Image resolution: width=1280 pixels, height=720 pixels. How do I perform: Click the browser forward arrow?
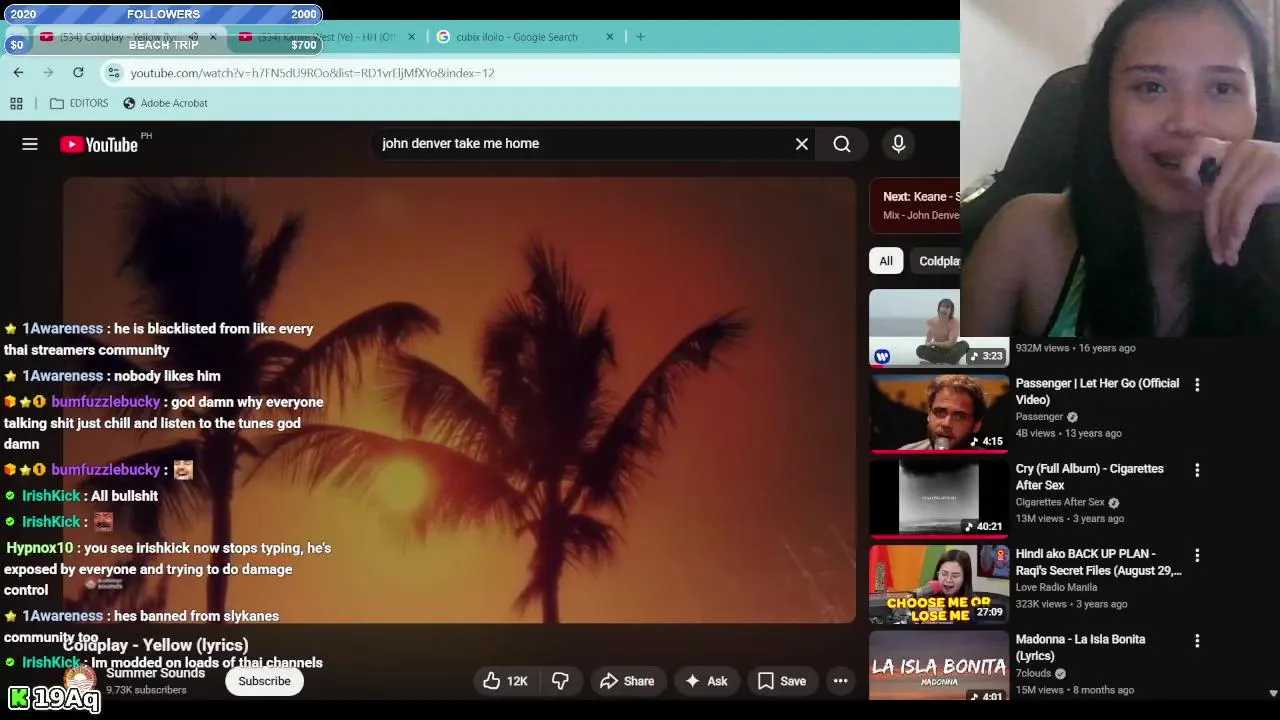[48, 72]
